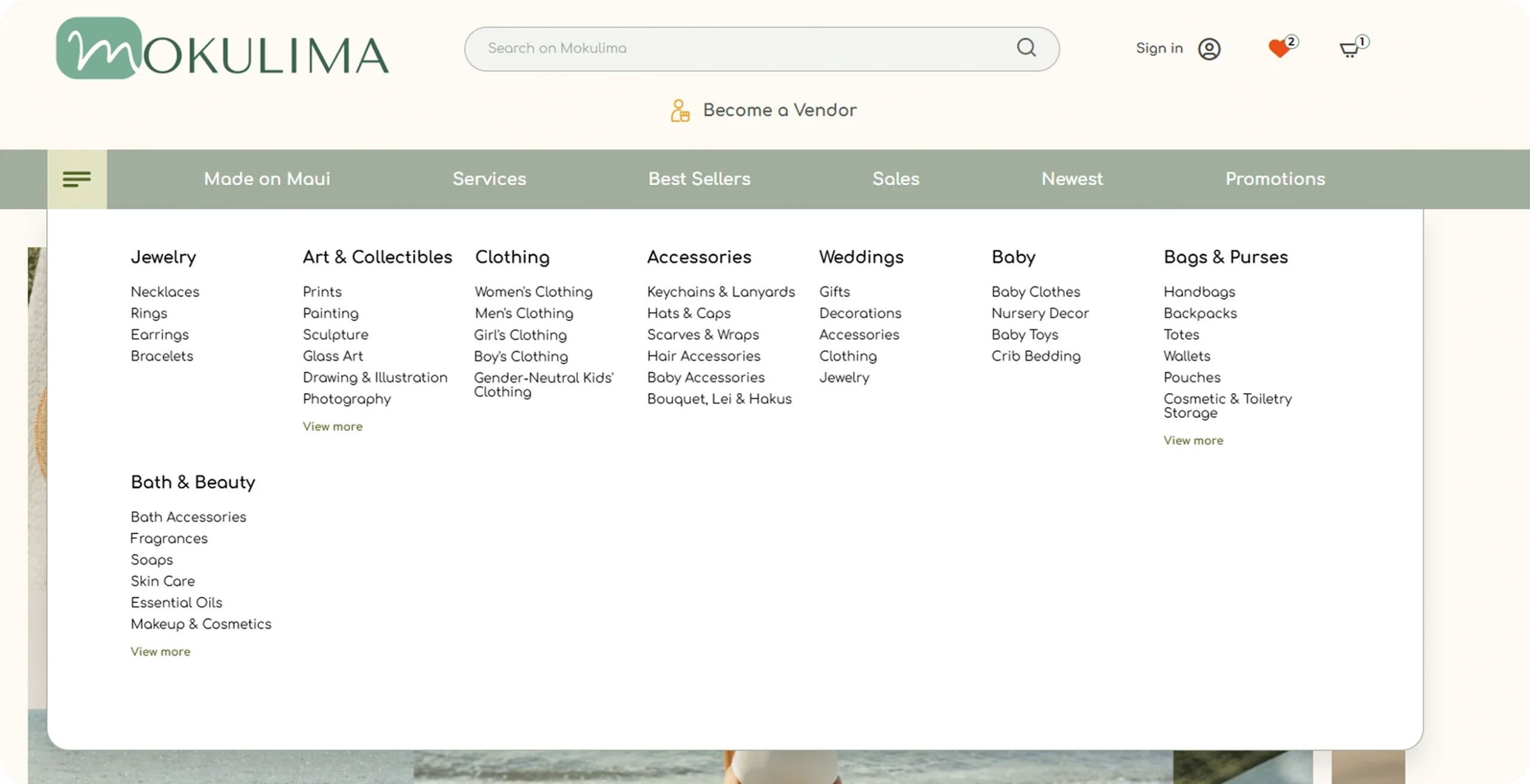Select the Promotions nav item
Screen dimensions: 1530x784
tap(1275, 179)
